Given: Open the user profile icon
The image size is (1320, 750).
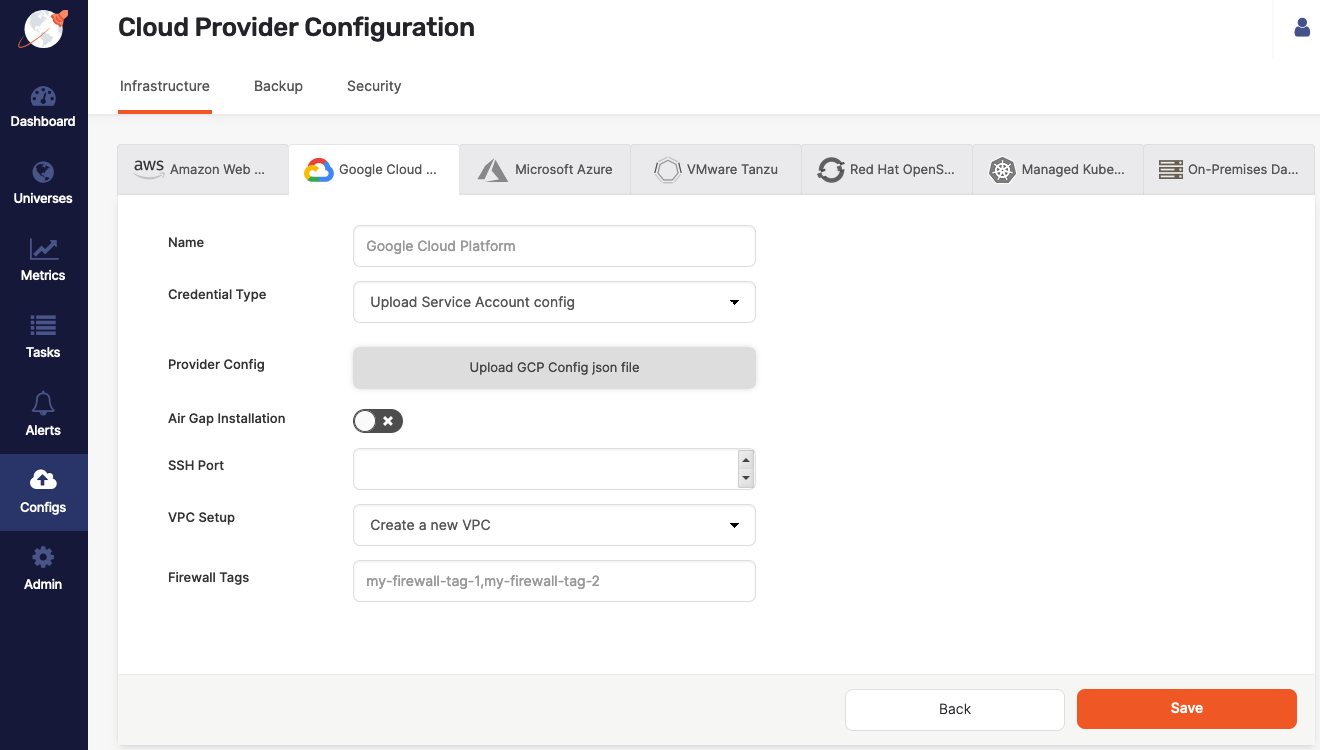Looking at the screenshot, I should click(x=1301, y=27).
